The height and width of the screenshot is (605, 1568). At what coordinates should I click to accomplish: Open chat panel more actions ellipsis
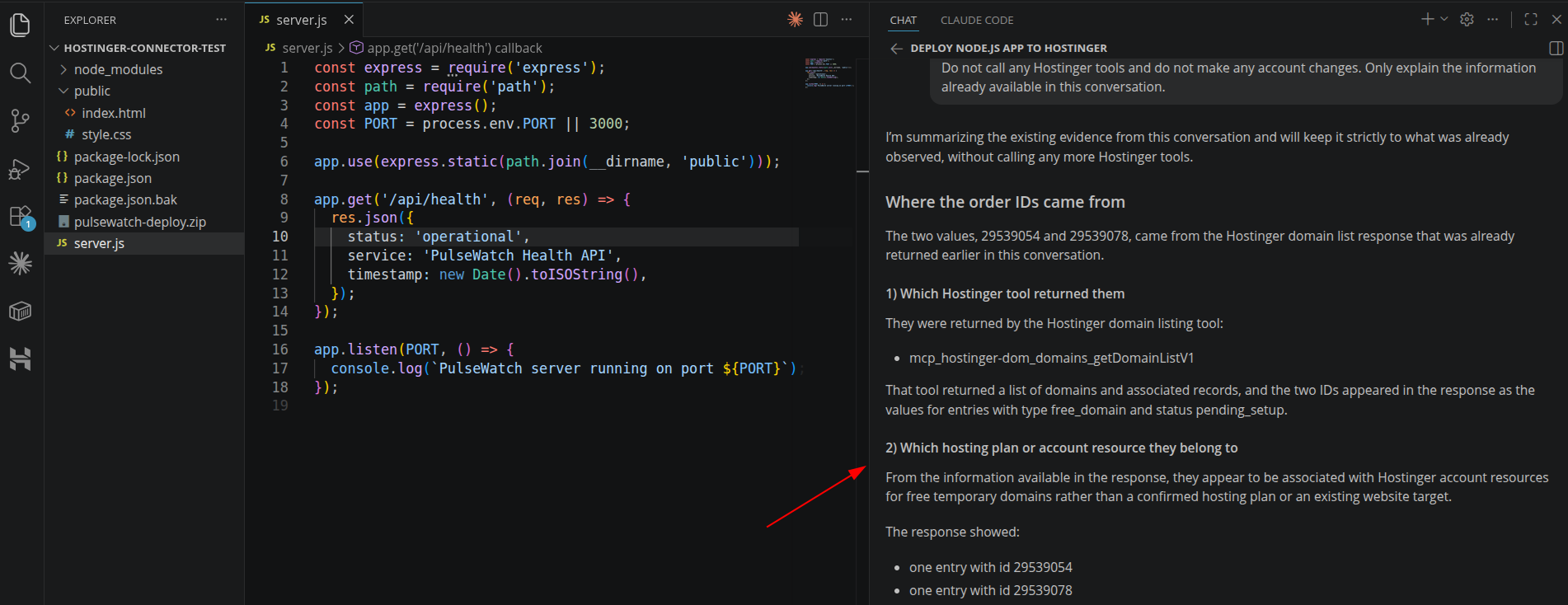[x=1492, y=19]
